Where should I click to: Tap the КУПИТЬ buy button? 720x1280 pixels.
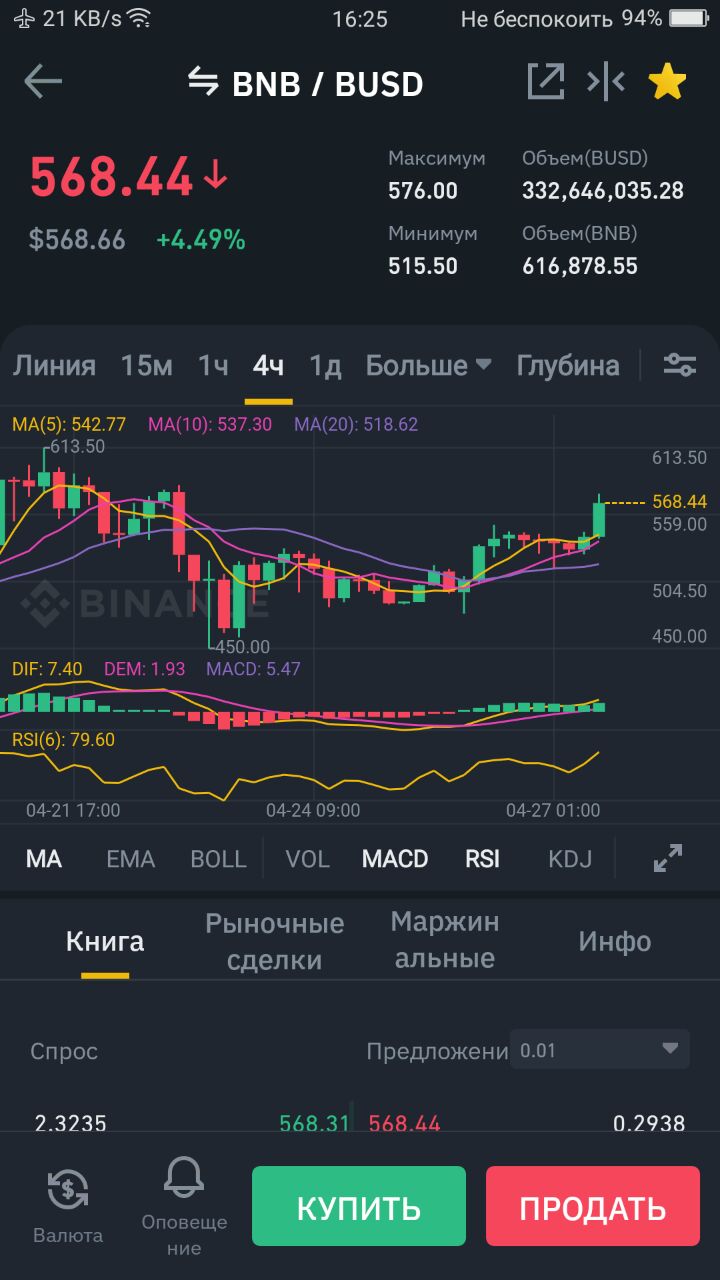pos(359,1206)
